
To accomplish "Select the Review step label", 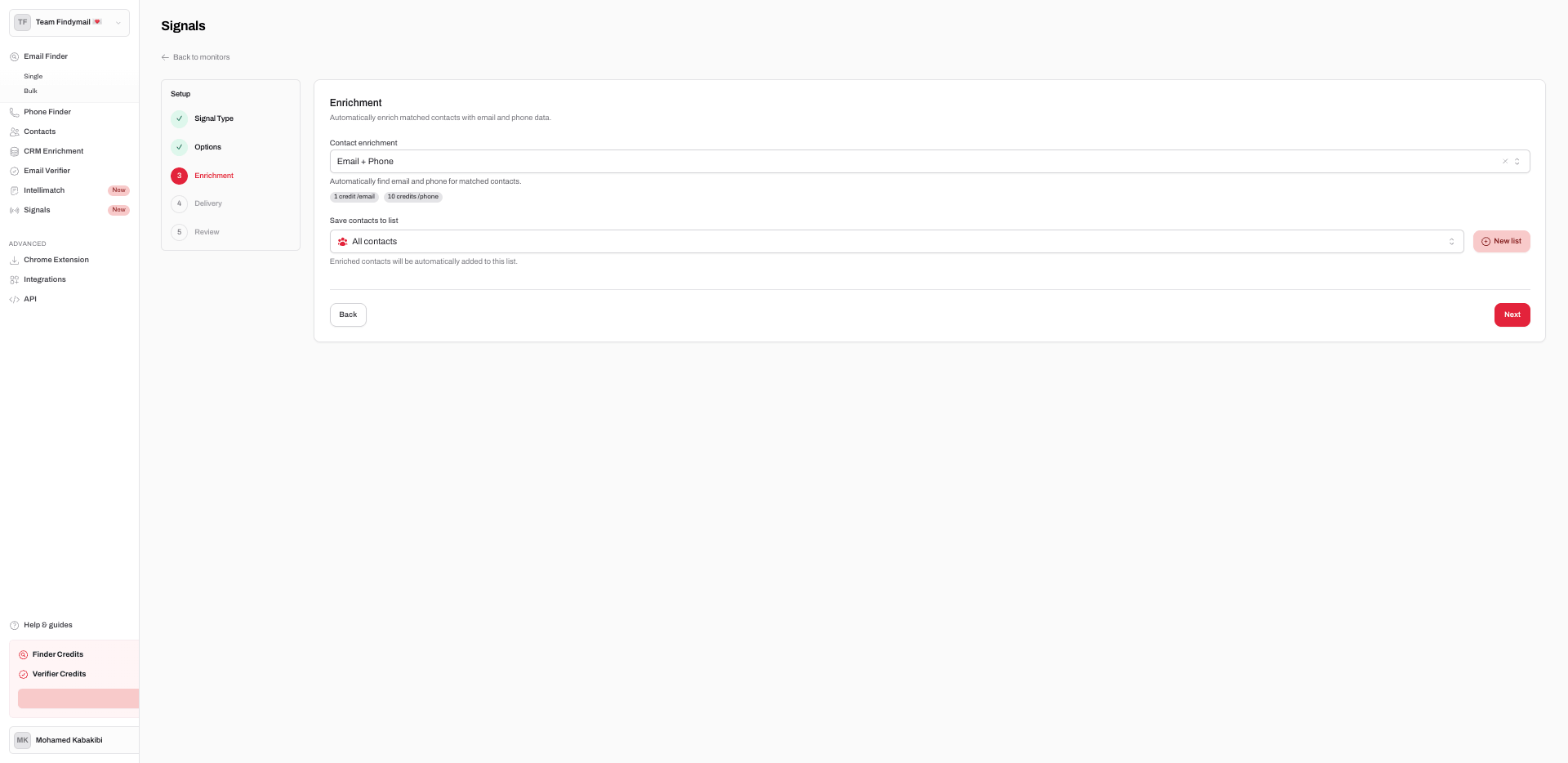I will click(207, 232).
